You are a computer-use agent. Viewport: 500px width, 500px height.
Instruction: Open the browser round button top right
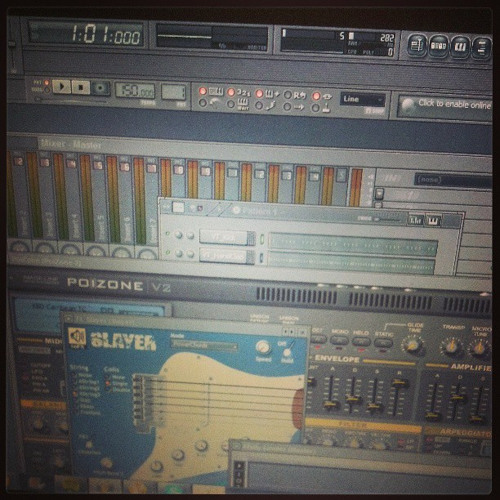coord(481,48)
